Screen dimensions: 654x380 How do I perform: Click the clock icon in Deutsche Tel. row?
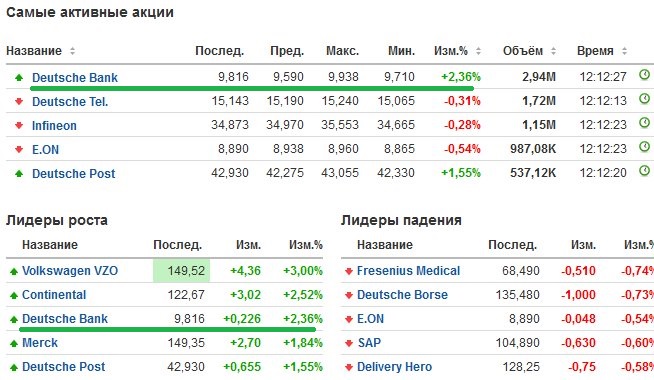(644, 99)
